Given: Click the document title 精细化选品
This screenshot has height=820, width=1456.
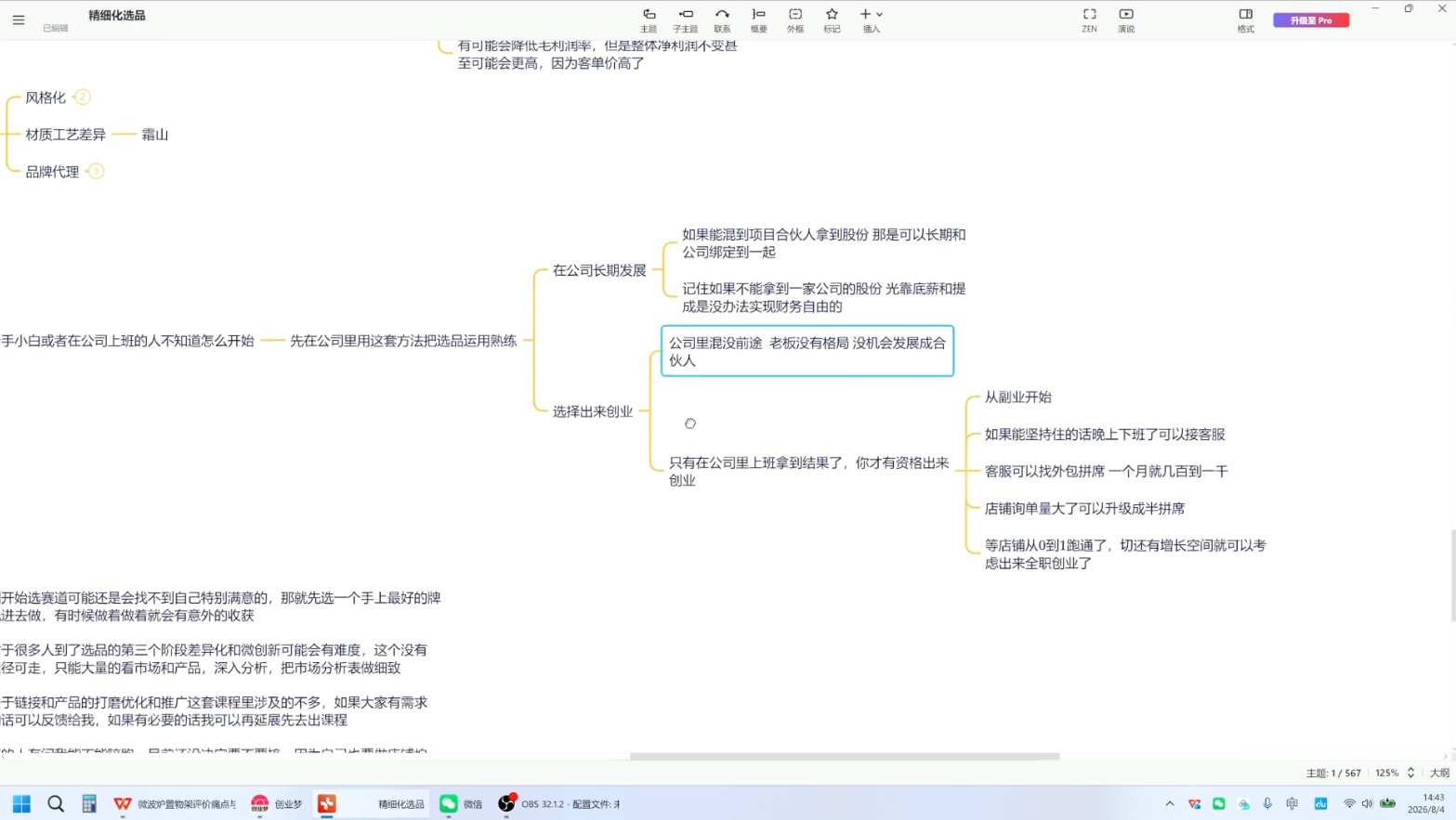Looking at the screenshot, I should 117,16.
